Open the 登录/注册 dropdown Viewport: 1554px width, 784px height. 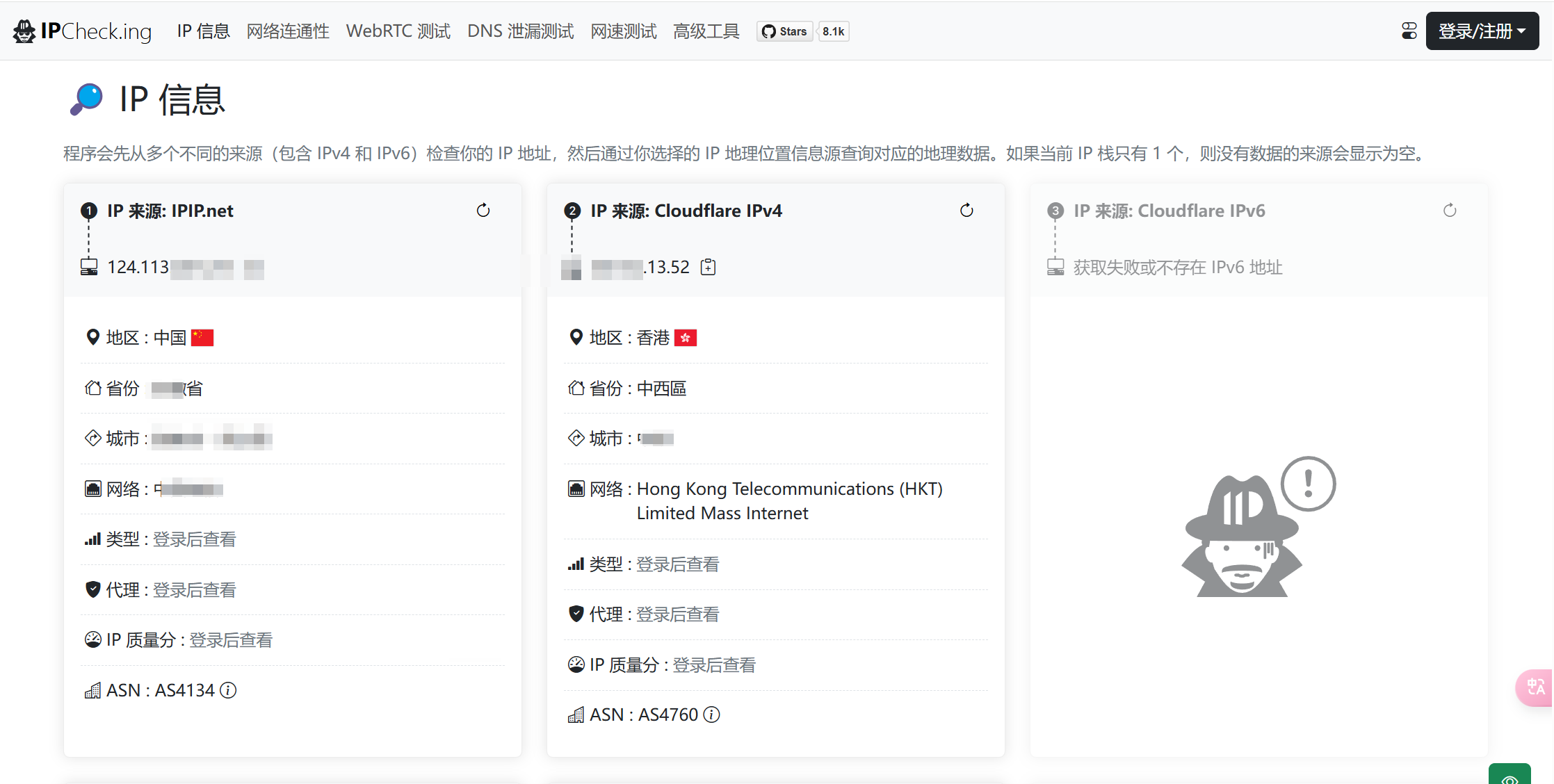[x=1482, y=31]
